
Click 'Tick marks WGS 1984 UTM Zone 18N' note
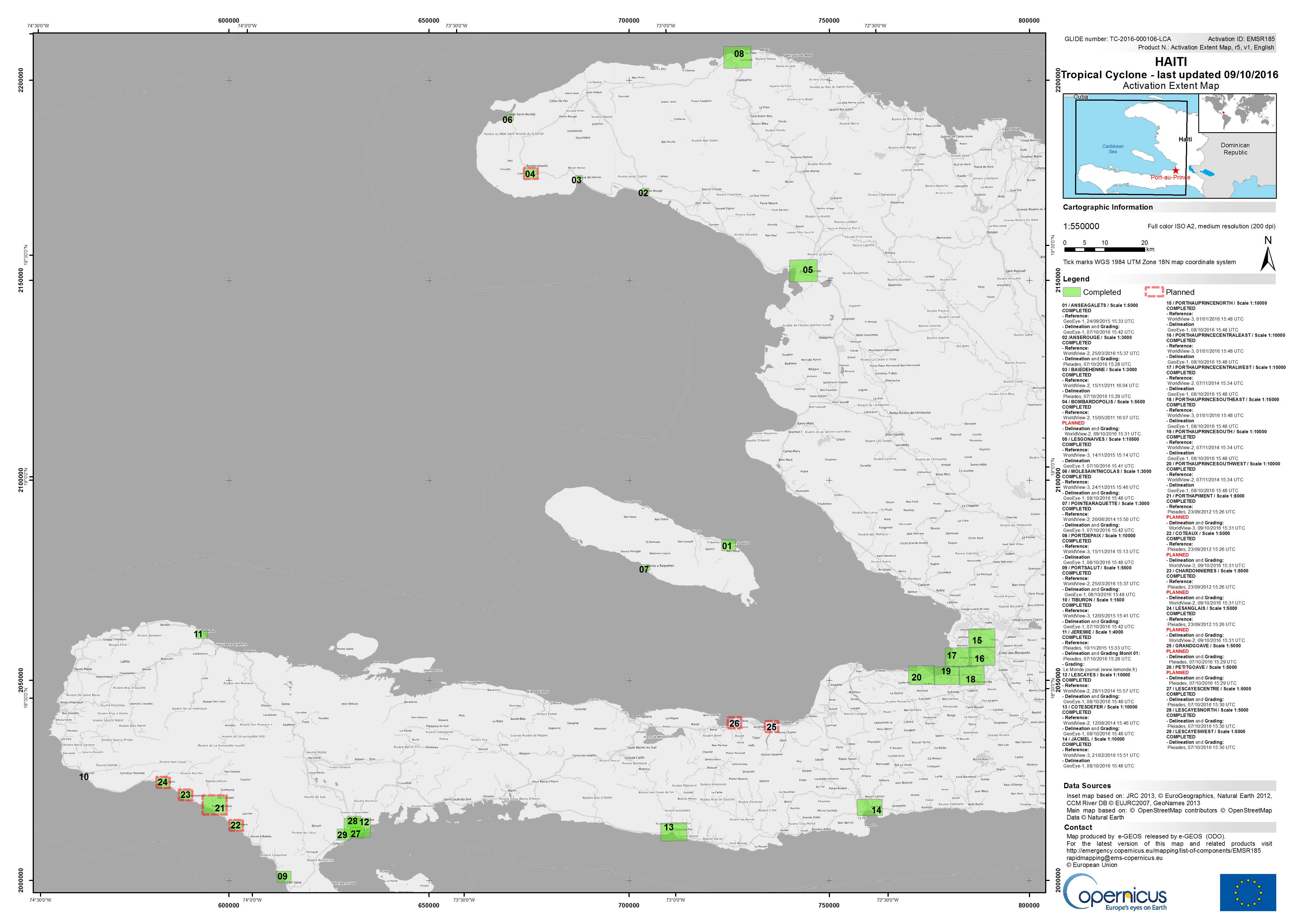click(1149, 262)
